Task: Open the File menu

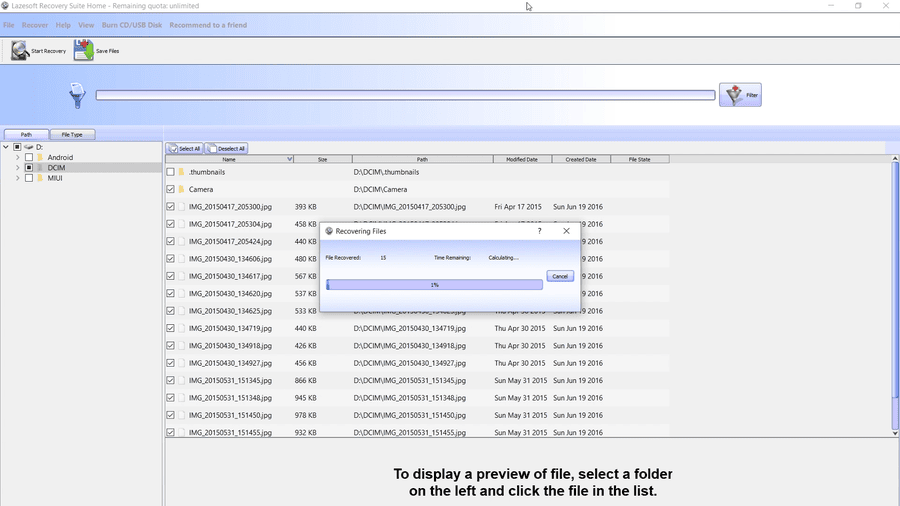Action: (x=9, y=25)
